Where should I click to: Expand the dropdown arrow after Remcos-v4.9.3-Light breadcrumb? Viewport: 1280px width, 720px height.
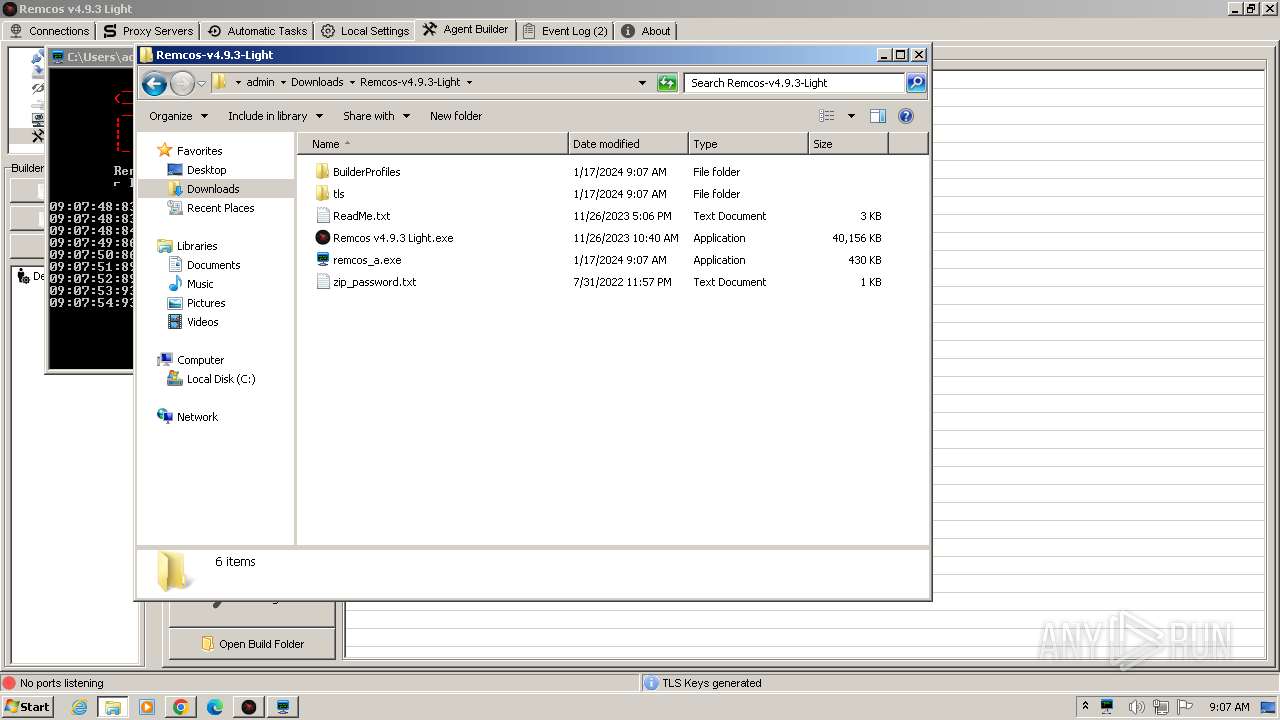click(x=469, y=83)
